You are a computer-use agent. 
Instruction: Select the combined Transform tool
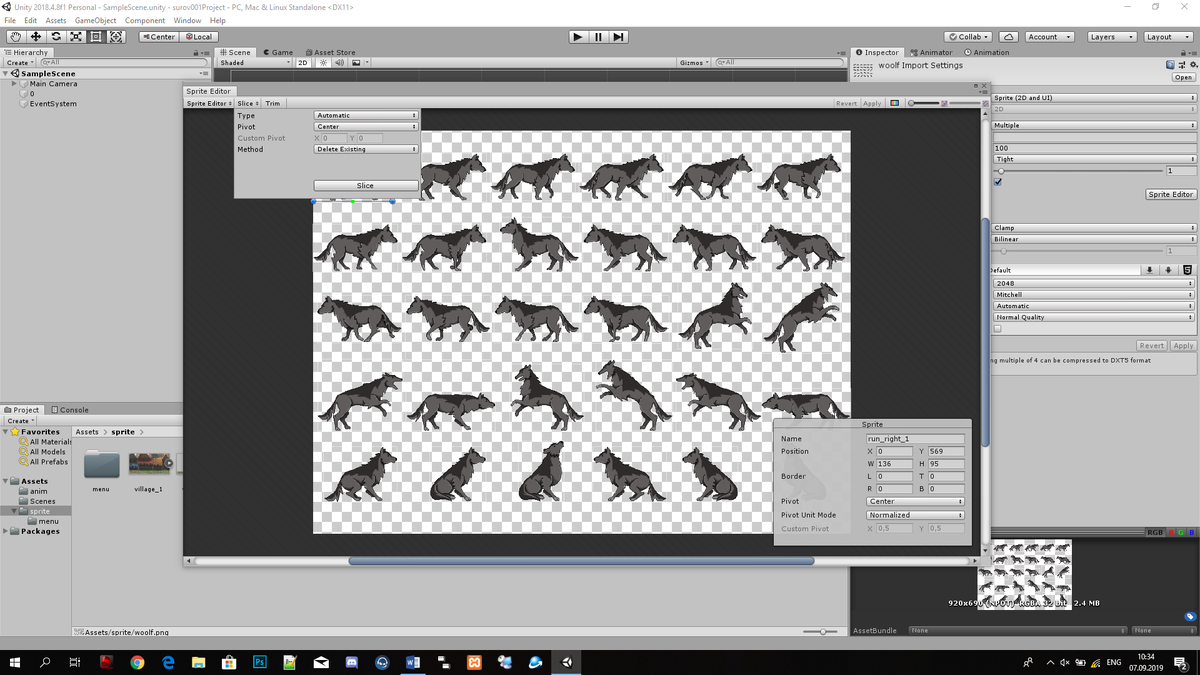pos(116,36)
